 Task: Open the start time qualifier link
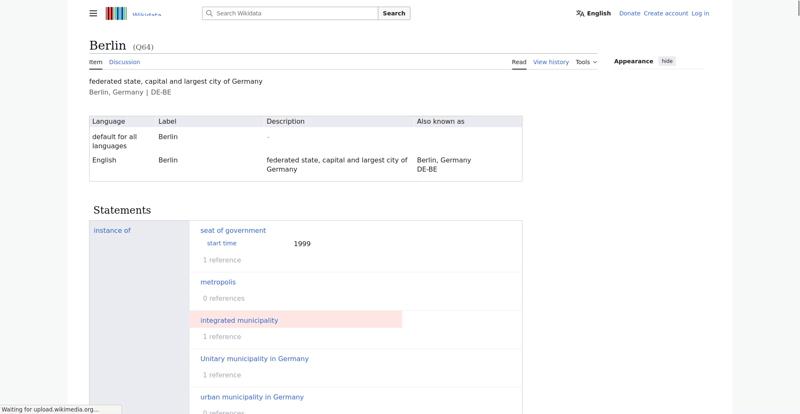[x=222, y=243]
